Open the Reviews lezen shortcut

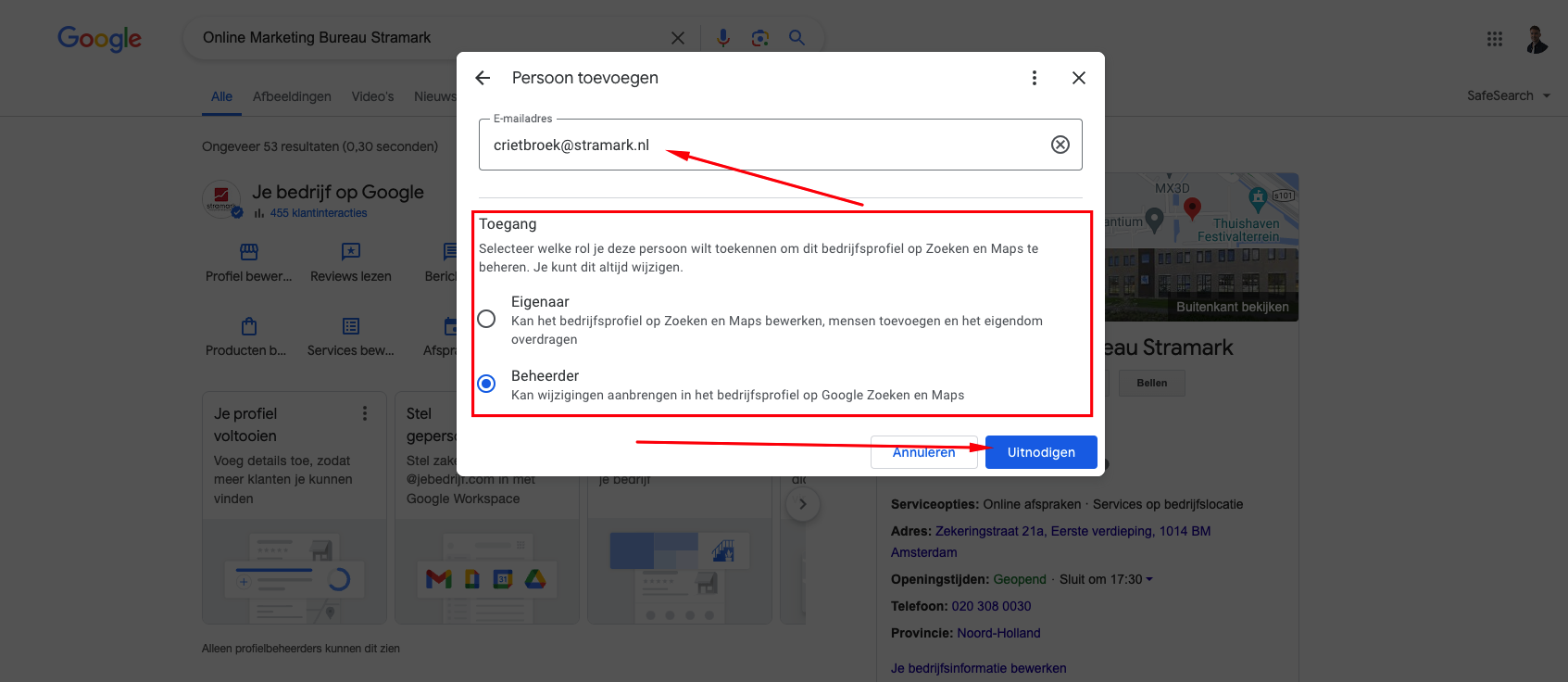tap(351, 263)
